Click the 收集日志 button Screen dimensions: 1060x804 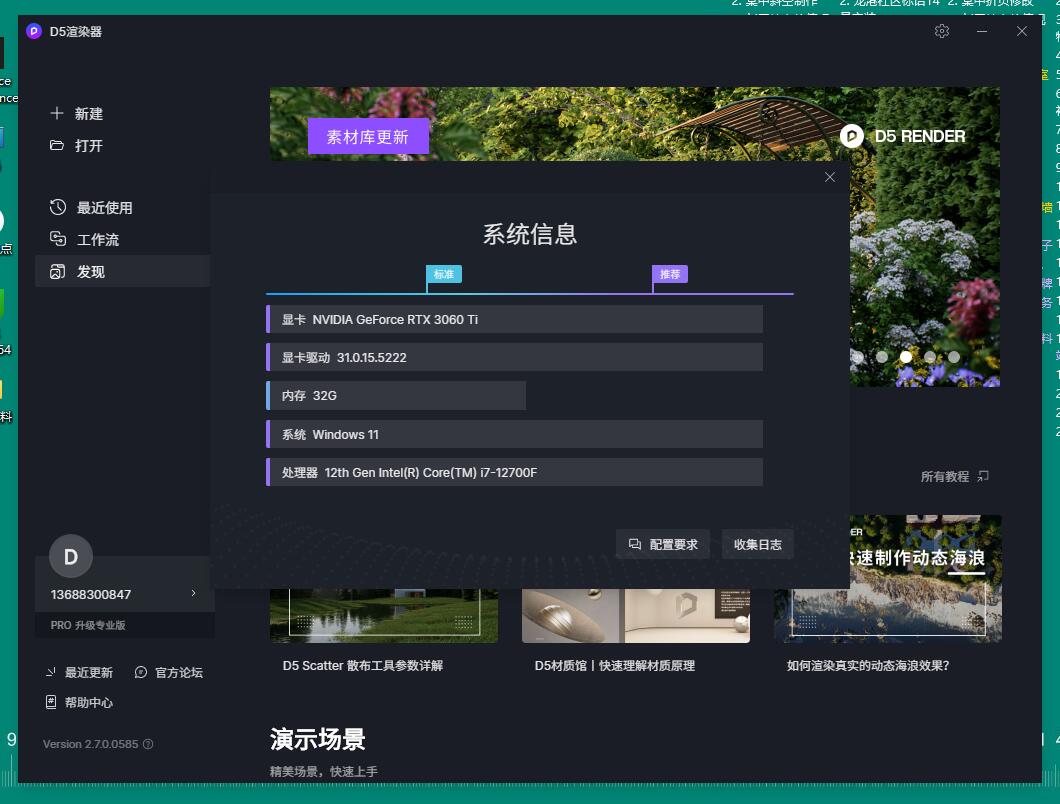coord(757,544)
